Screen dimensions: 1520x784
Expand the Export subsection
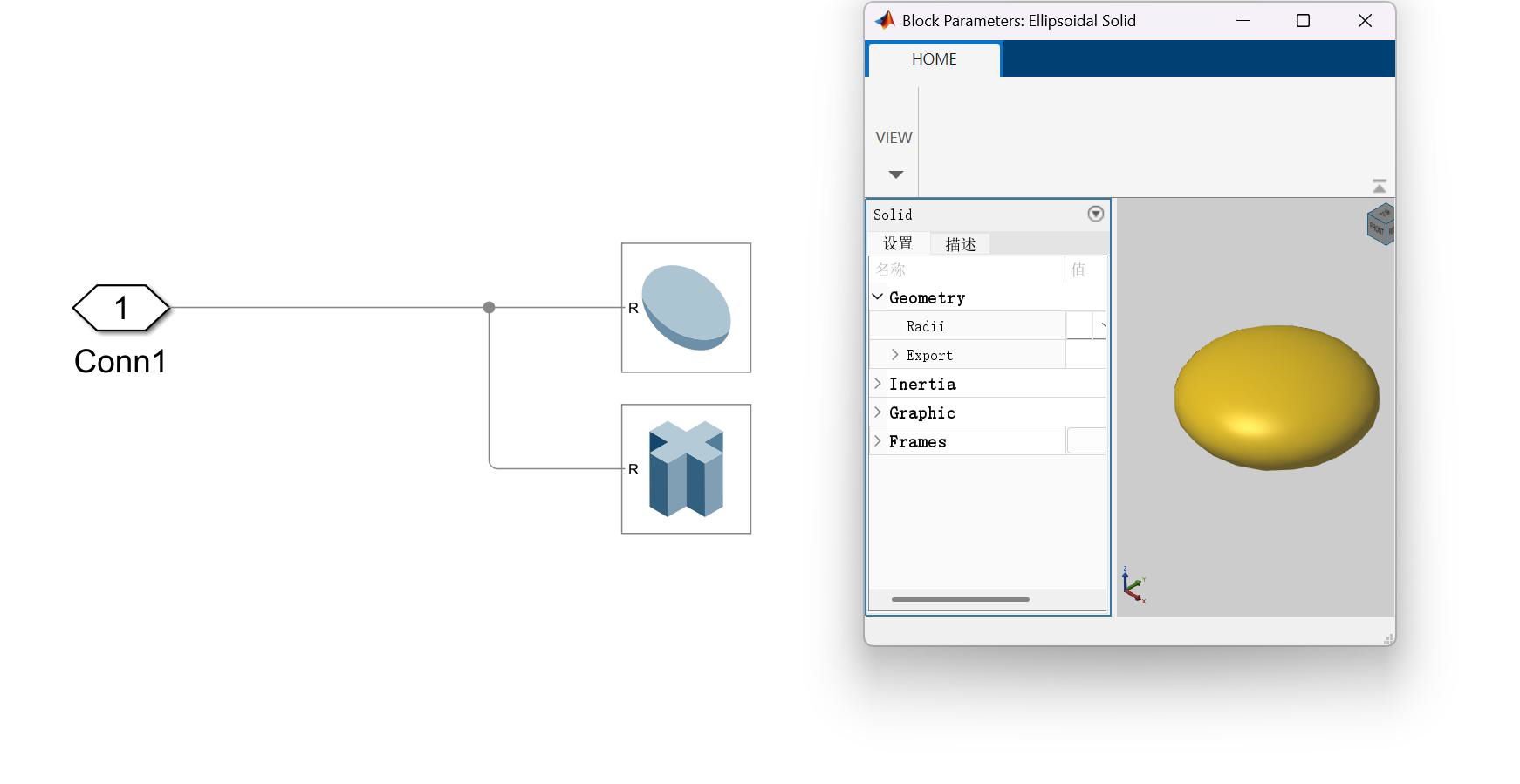coord(894,355)
